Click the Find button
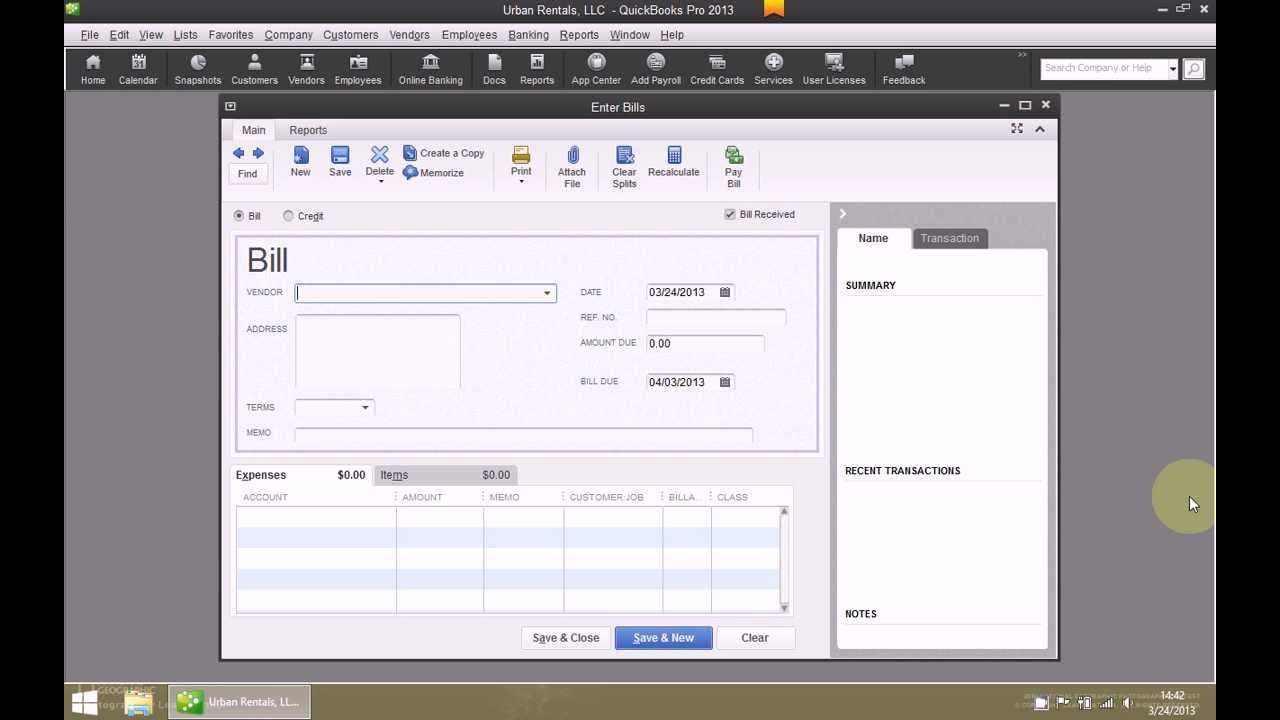Image resolution: width=1280 pixels, height=720 pixels. coord(247,174)
